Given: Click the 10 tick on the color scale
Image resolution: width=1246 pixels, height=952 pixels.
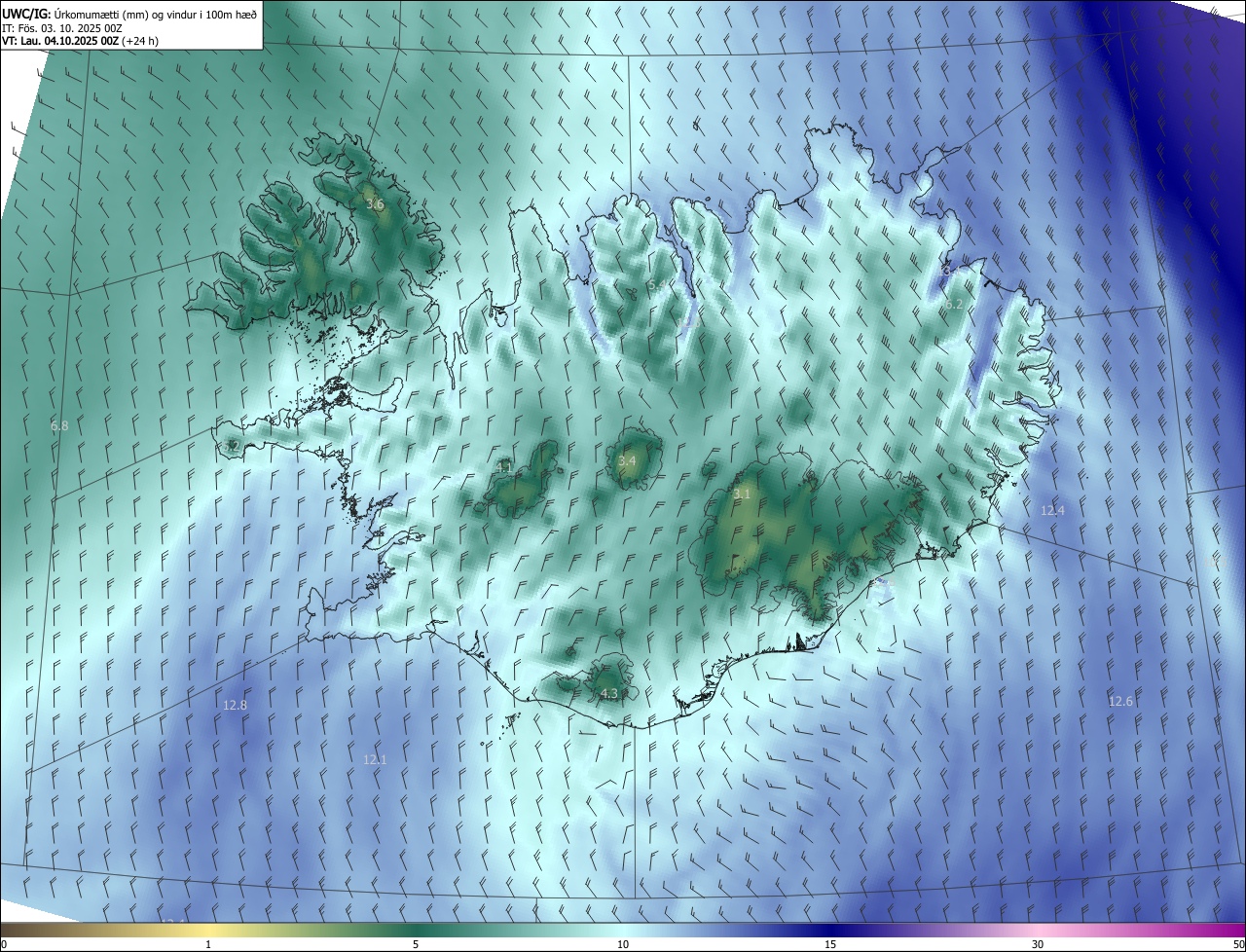Looking at the screenshot, I should coord(623,945).
